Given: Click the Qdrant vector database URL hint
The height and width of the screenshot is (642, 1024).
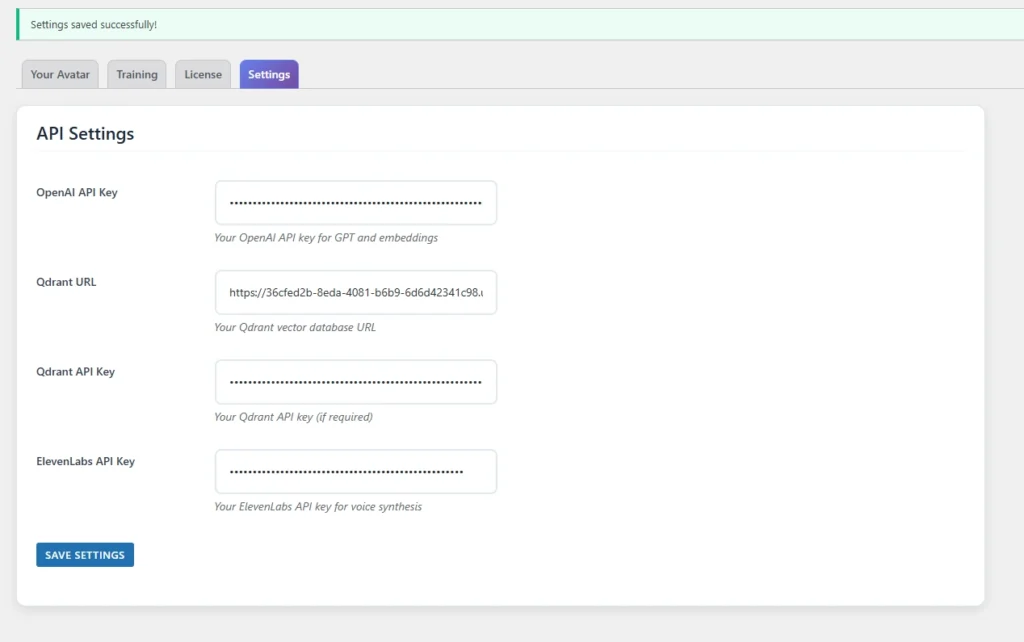Looking at the screenshot, I should coord(295,327).
